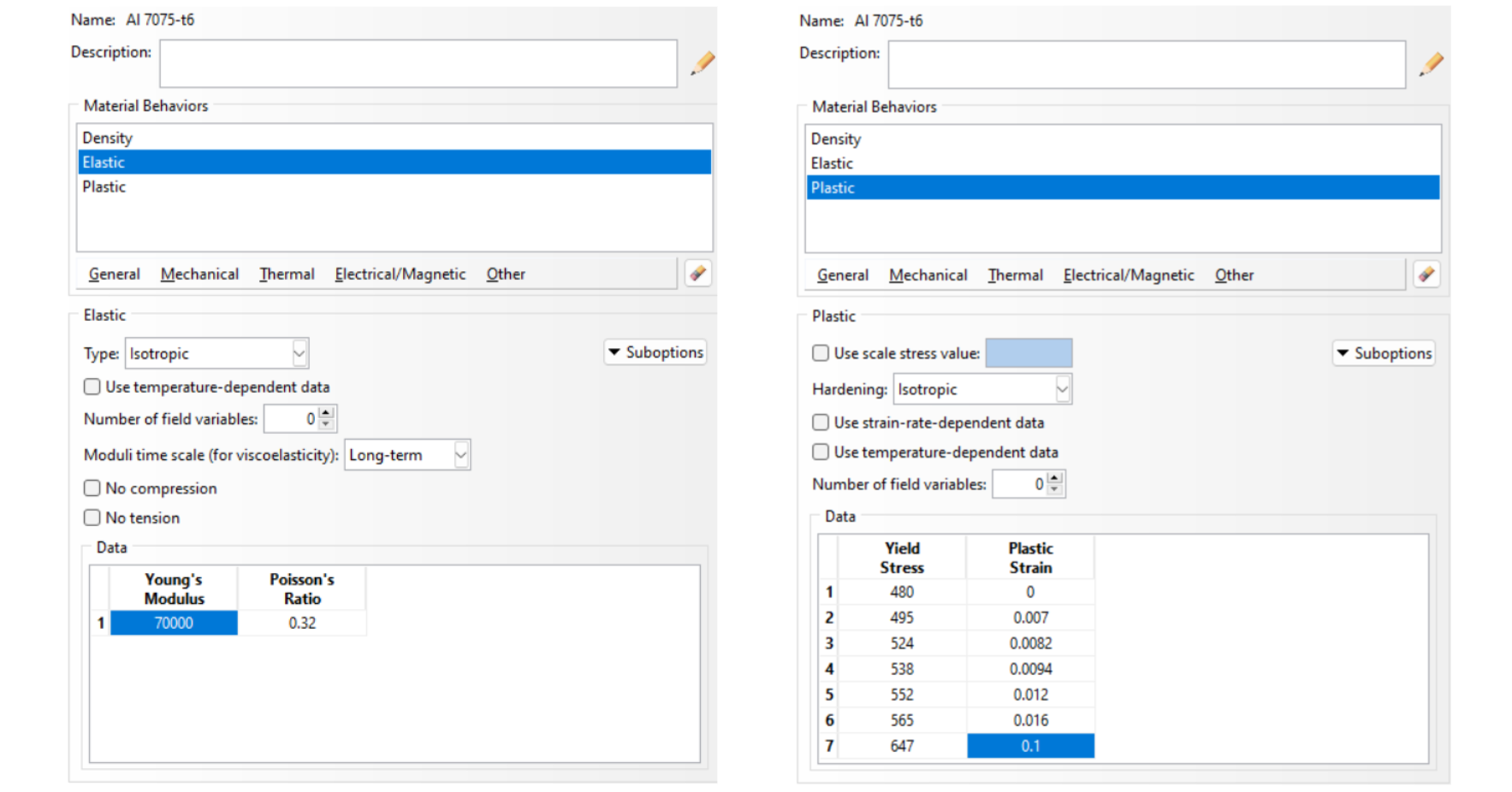The image size is (1512, 792).
Task: Click the pencil edit description icon in left panel
Action: [702, 63]
